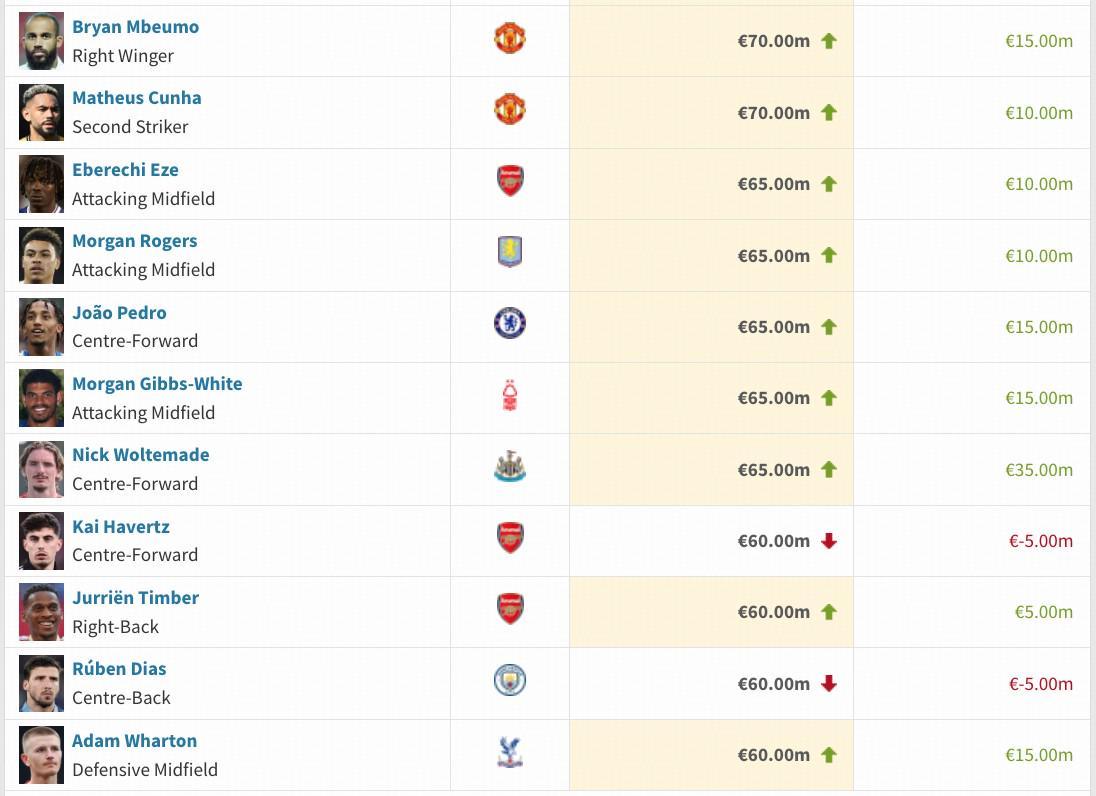Click Manchester City crest beside Rúben Dias
Image resolution: width=1096 pixels, height=796 pixels.
510,681
